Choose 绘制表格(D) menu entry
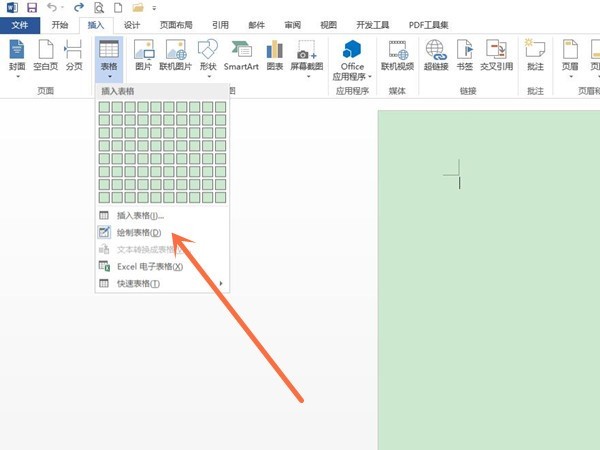The width and height of the screenshot is (600, 450). tap(162, 233)
